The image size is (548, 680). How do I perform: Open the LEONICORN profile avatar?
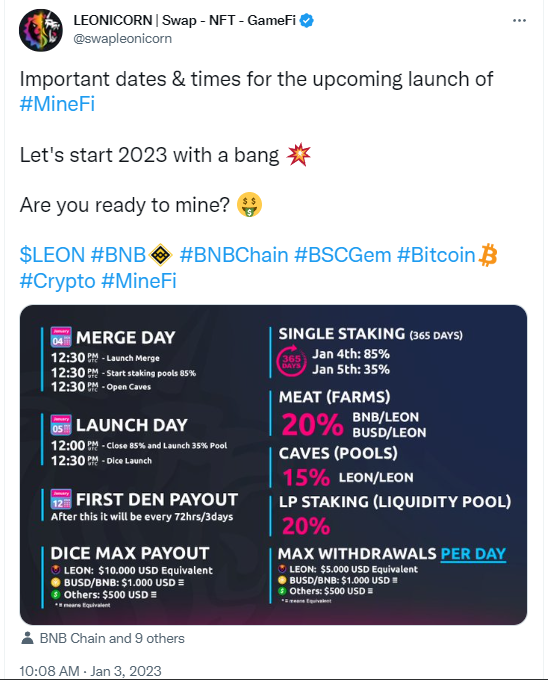click(x=41, y=30)
